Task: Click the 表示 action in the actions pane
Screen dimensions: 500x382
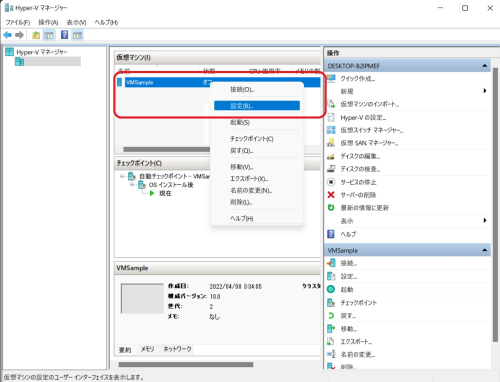Action: (347, 221)
